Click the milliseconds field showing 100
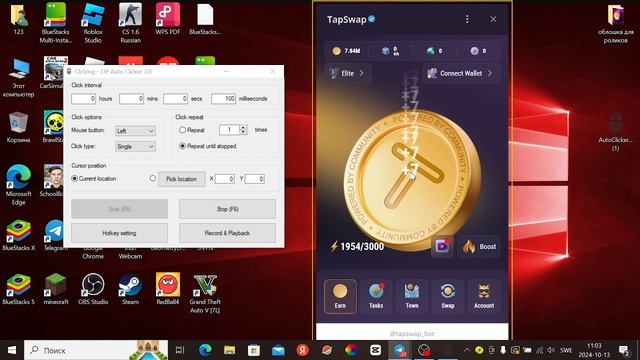 (224, 99)
